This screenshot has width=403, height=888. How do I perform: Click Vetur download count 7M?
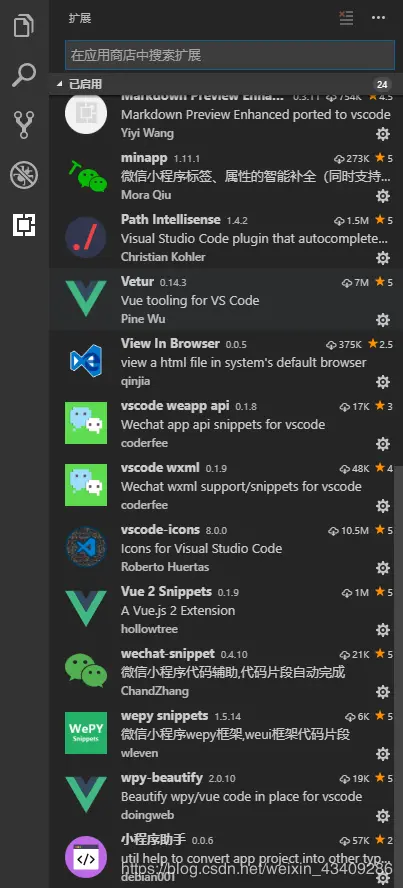click(x=355, y=282)
